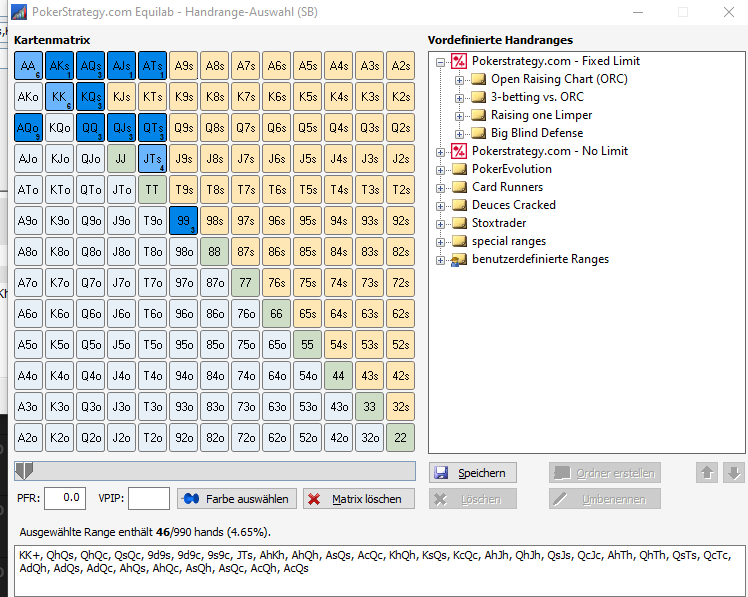The width and height of the screenshot is (748, 597).
Task: Toggle the AA hand cell in the matrix
Action: [29, 66]
